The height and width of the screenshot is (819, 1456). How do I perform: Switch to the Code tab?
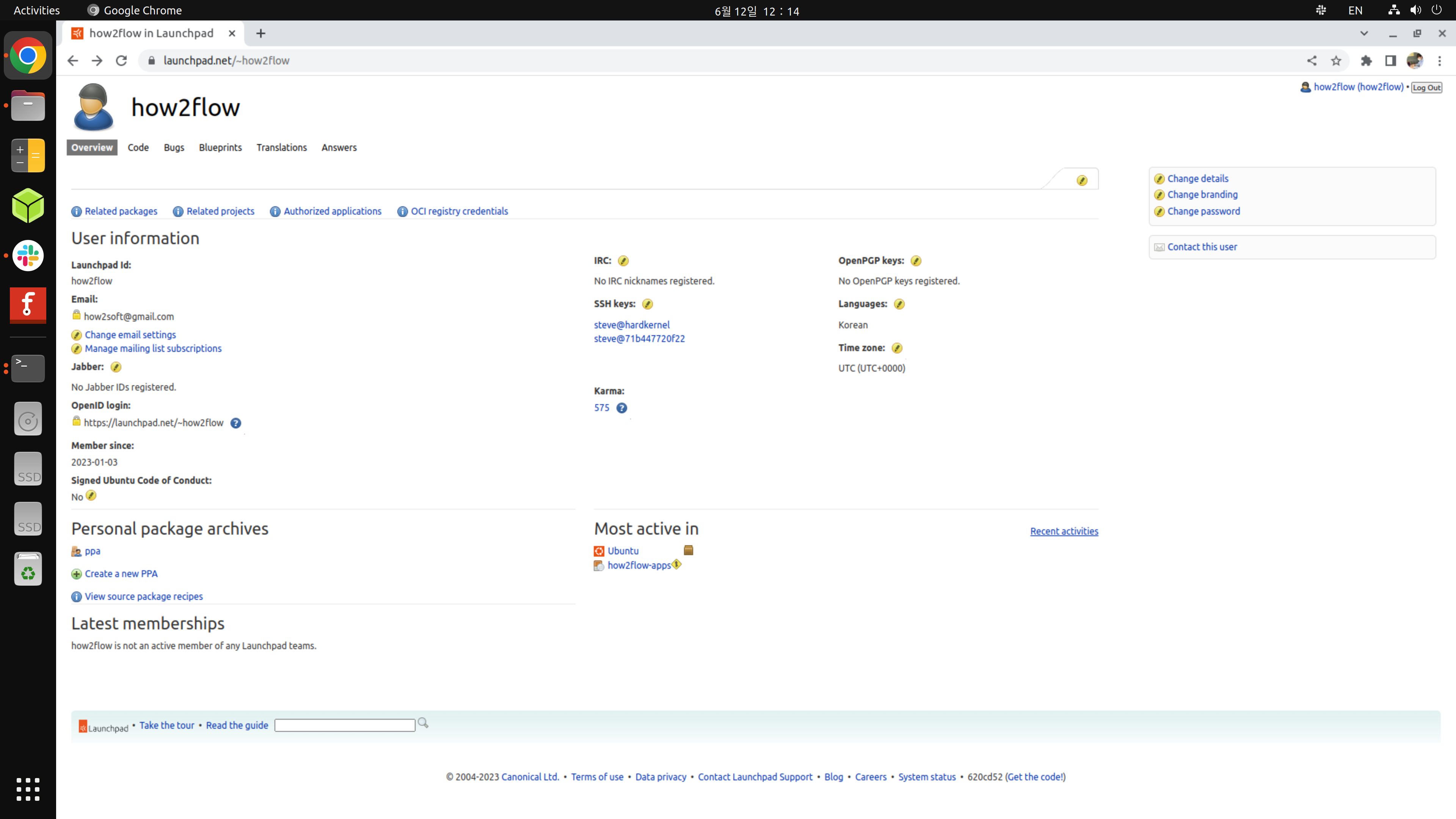coord(138,147)
